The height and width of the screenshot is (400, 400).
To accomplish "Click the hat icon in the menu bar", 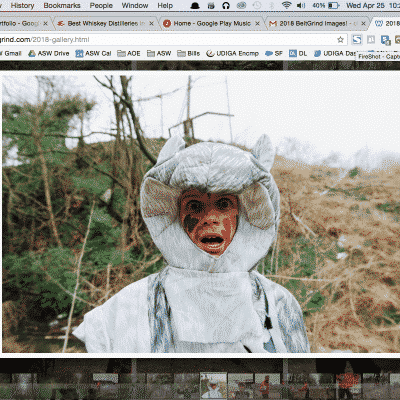I will (195, 6).
